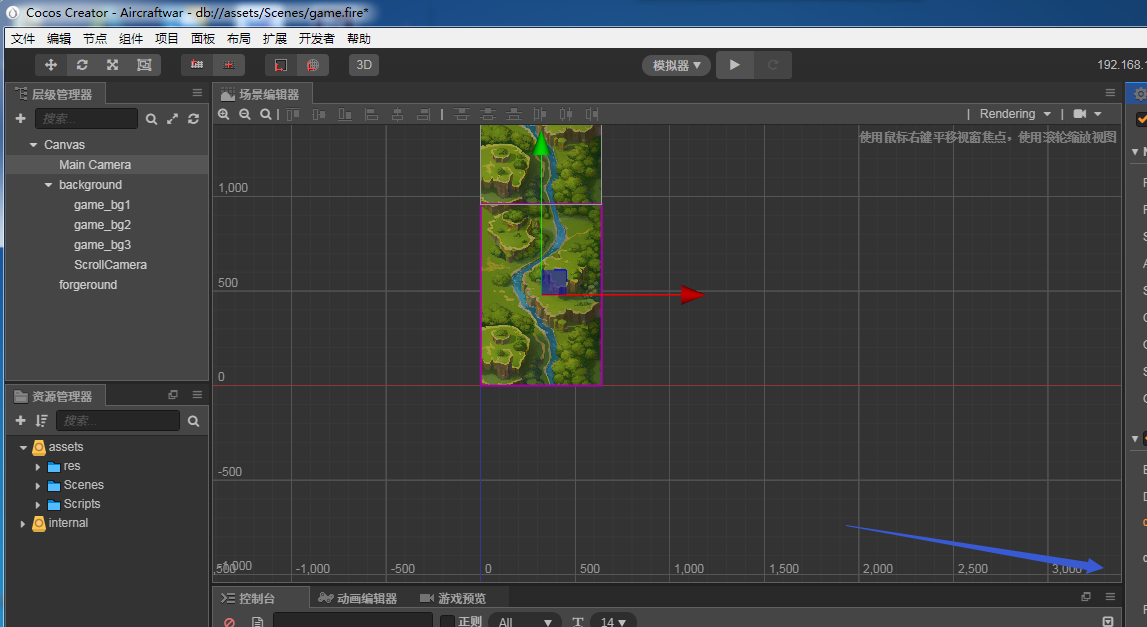
Task: Open the 场景编辑器 panel menu
Action: 1110,93
